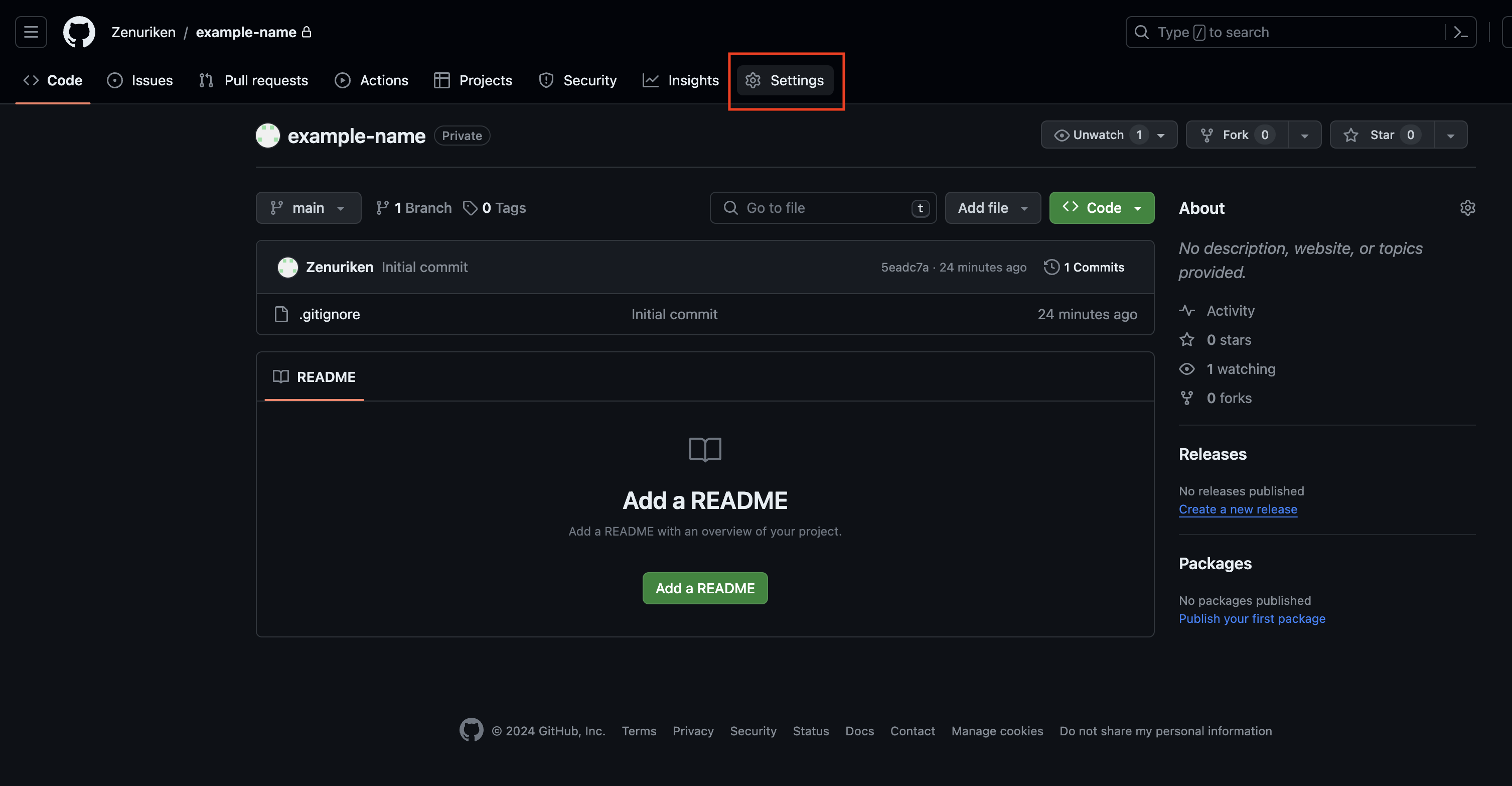Open the Insights tab
1512x786 pixels.
680,80
